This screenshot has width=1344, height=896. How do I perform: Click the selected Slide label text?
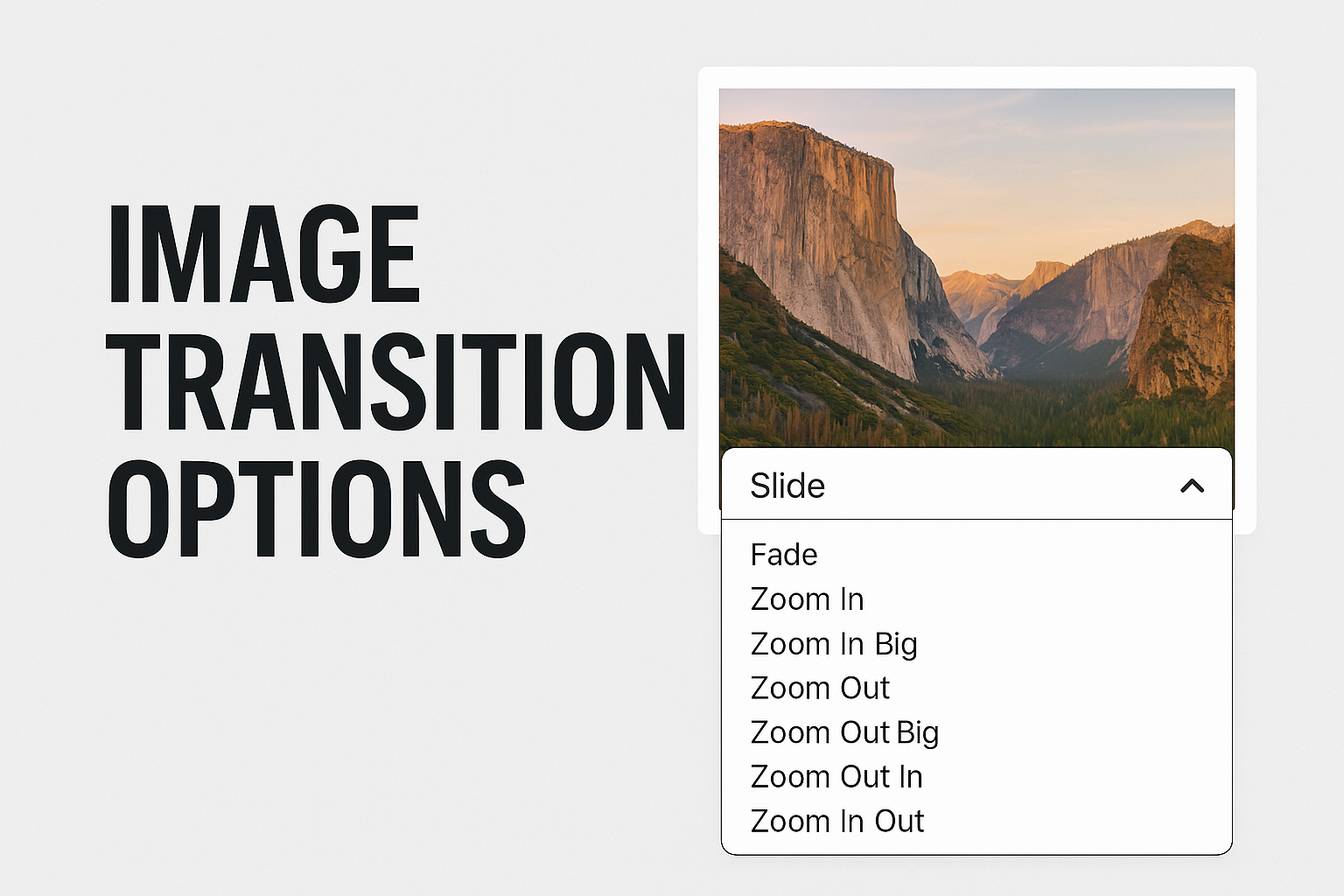787,486
